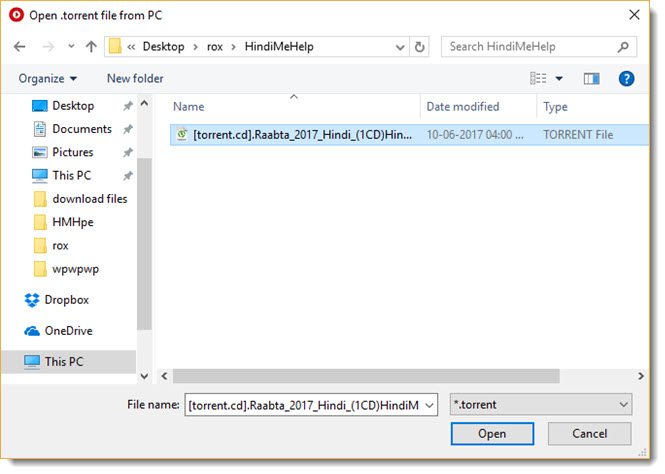Open Documents in Quick access
The height and width of the screenshot is (474, 665).
(x=81, y=129)
